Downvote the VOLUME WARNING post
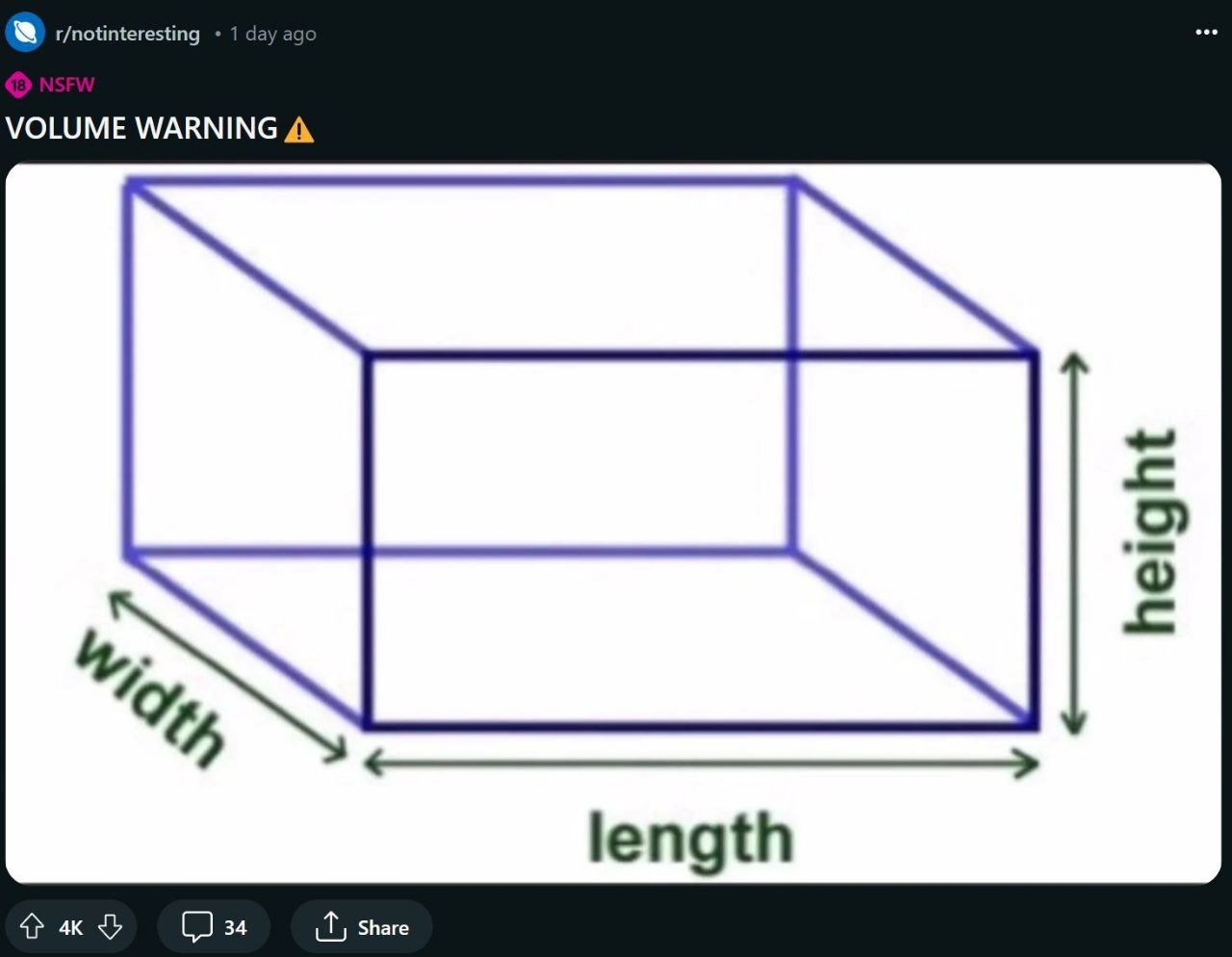 tap(111, 926)
